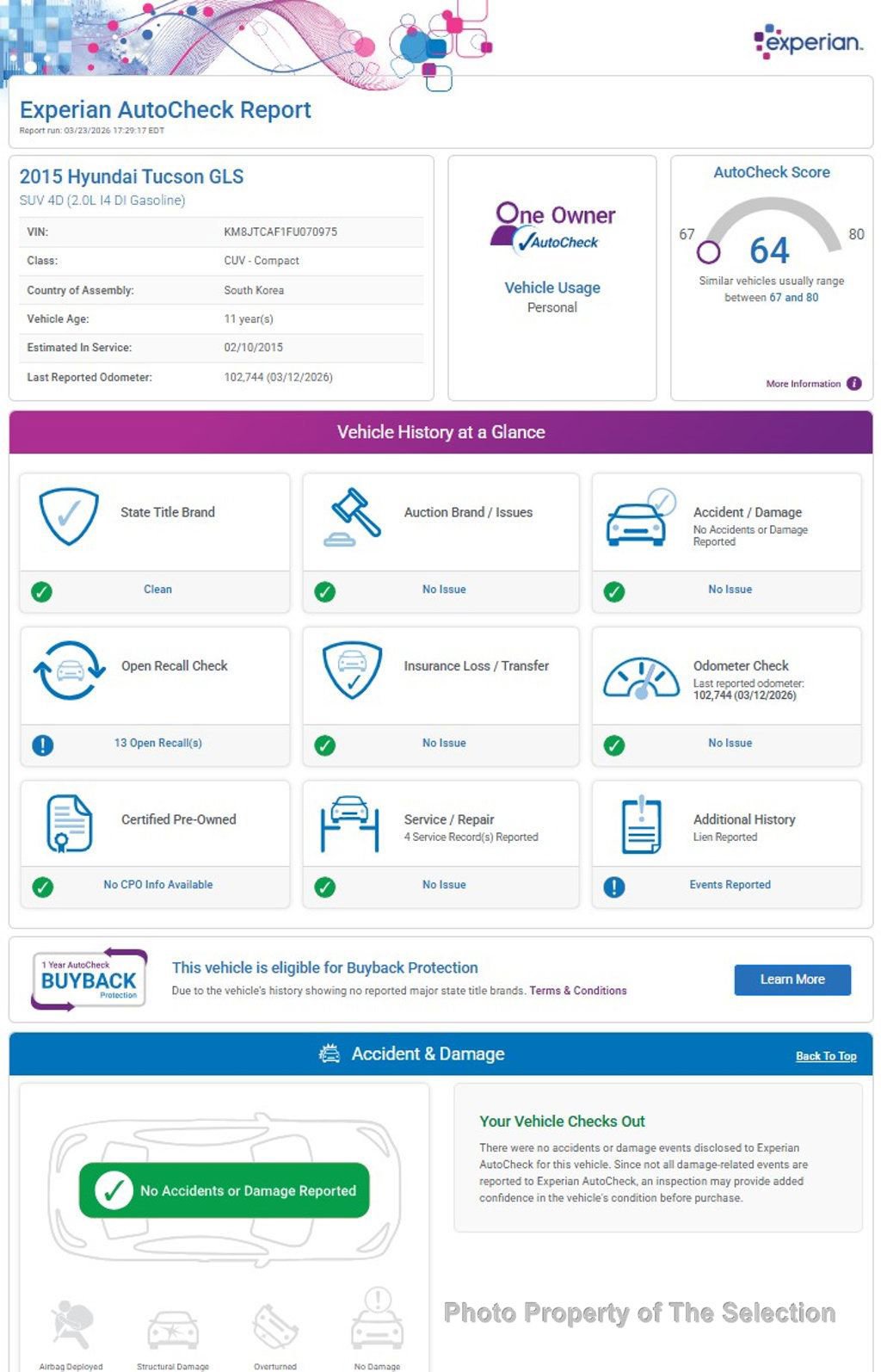Click the Overturned car icon

click(275, 1326)
